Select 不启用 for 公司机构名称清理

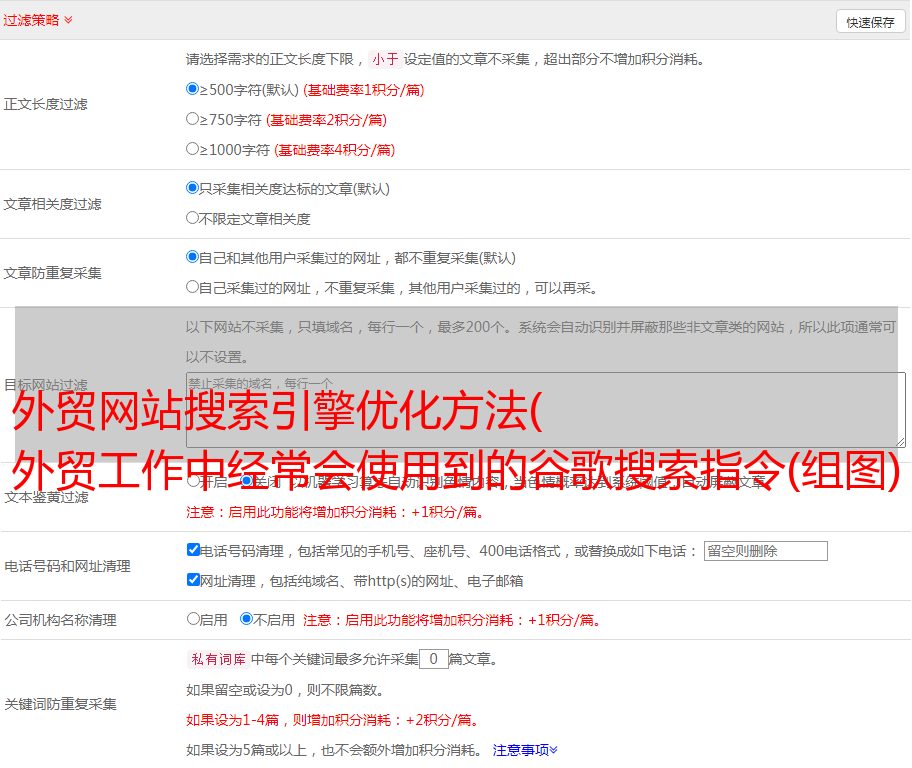click(246, 619)
